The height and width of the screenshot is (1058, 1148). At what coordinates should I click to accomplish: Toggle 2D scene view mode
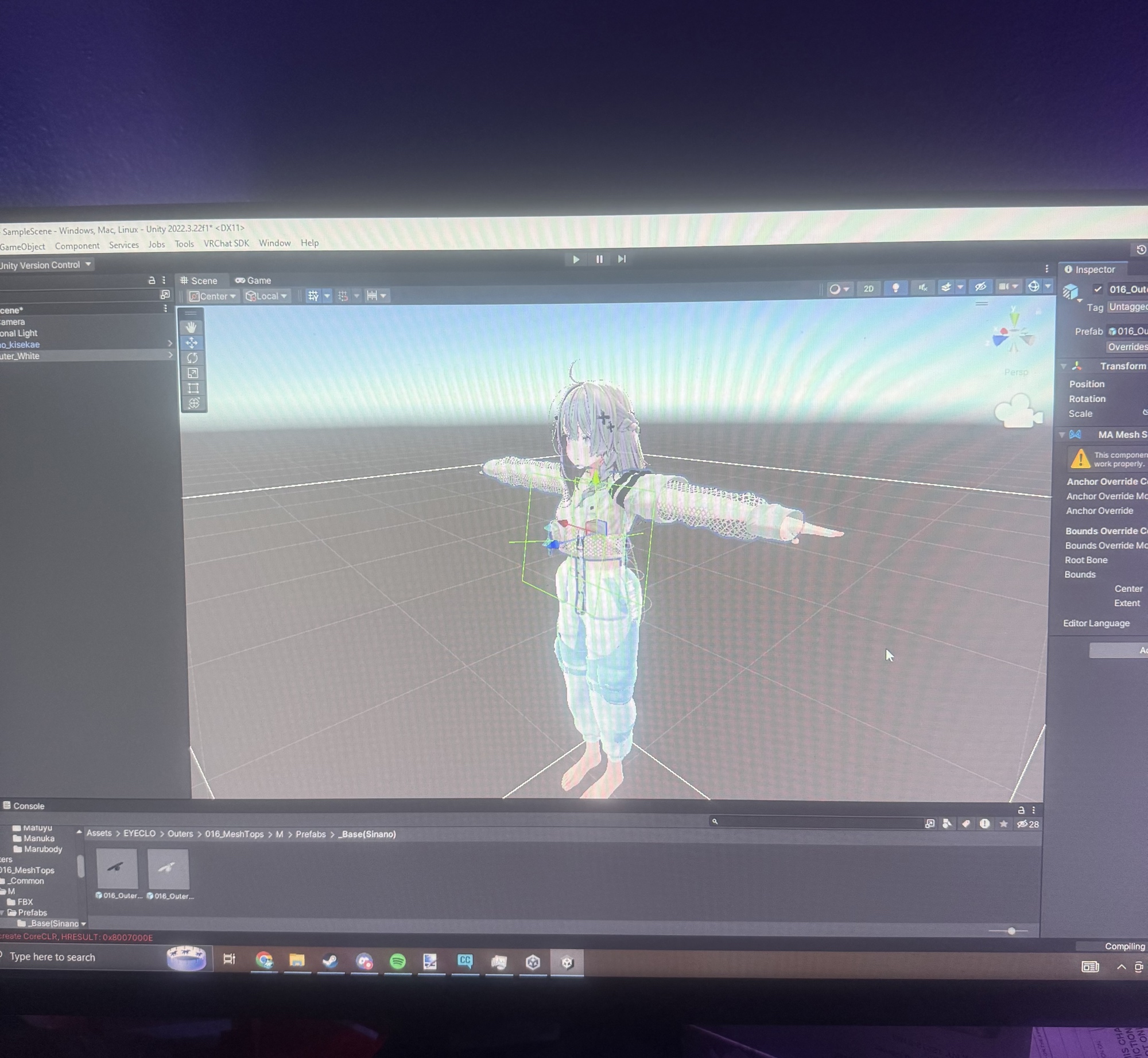click(868, 289)
